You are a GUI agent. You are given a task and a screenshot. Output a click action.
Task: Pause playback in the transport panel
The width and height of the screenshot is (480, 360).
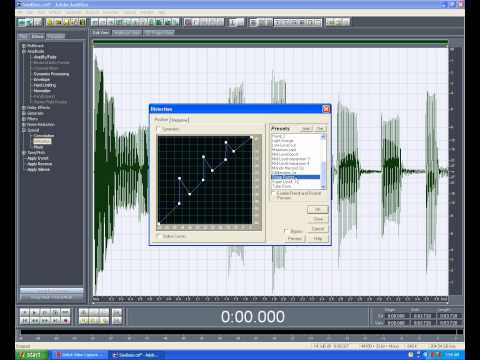(x=45, y=312)
